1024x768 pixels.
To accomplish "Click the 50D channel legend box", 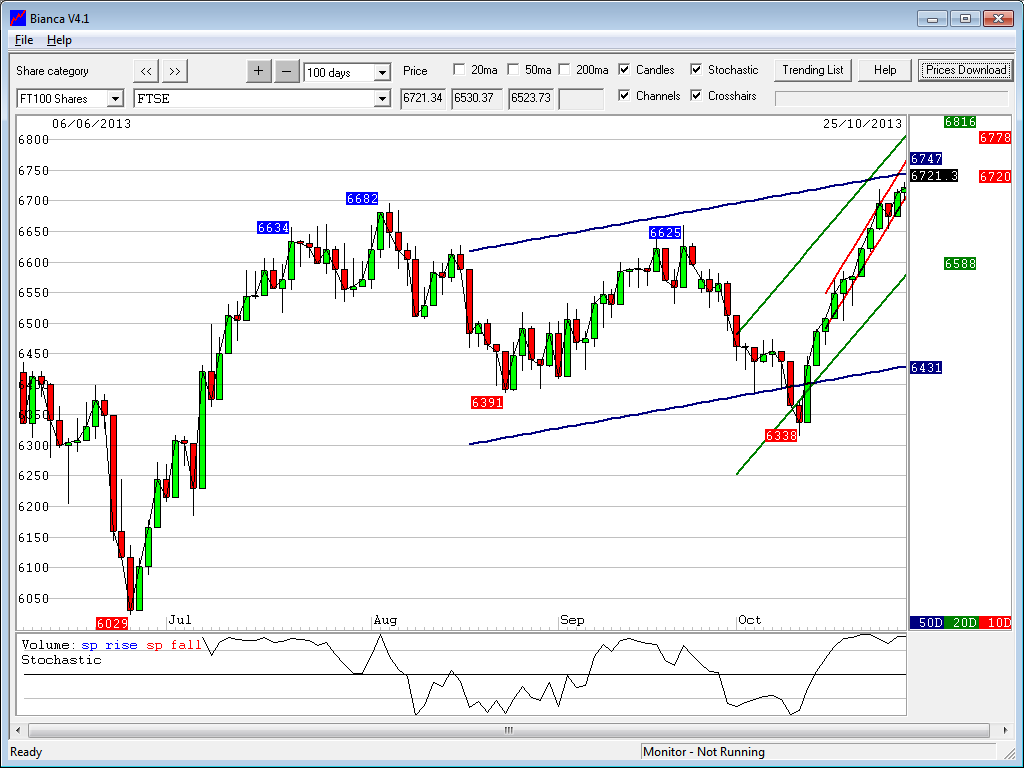I will coord(930,622).
